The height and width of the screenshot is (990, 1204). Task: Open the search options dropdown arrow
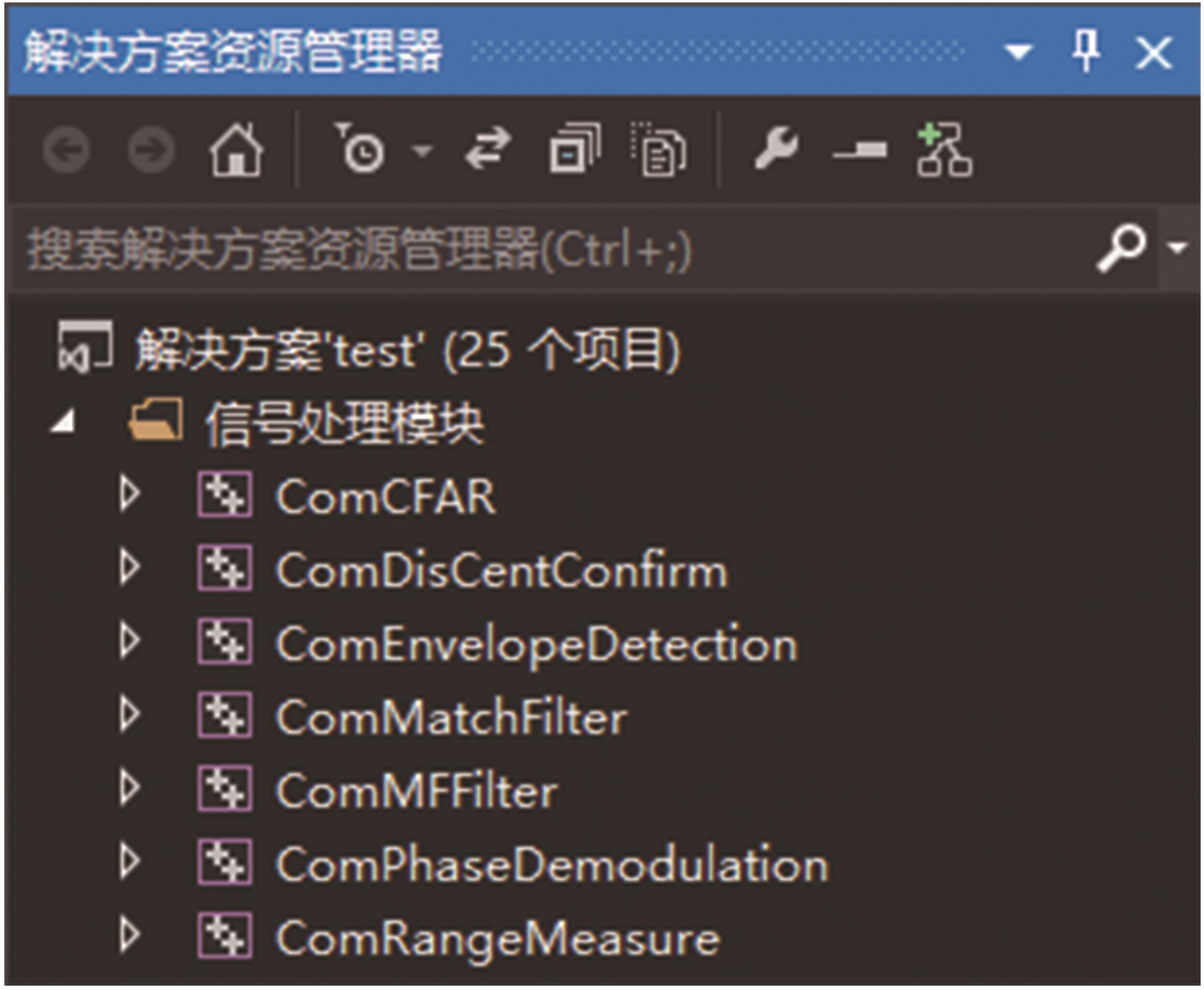coord(1178,248)
